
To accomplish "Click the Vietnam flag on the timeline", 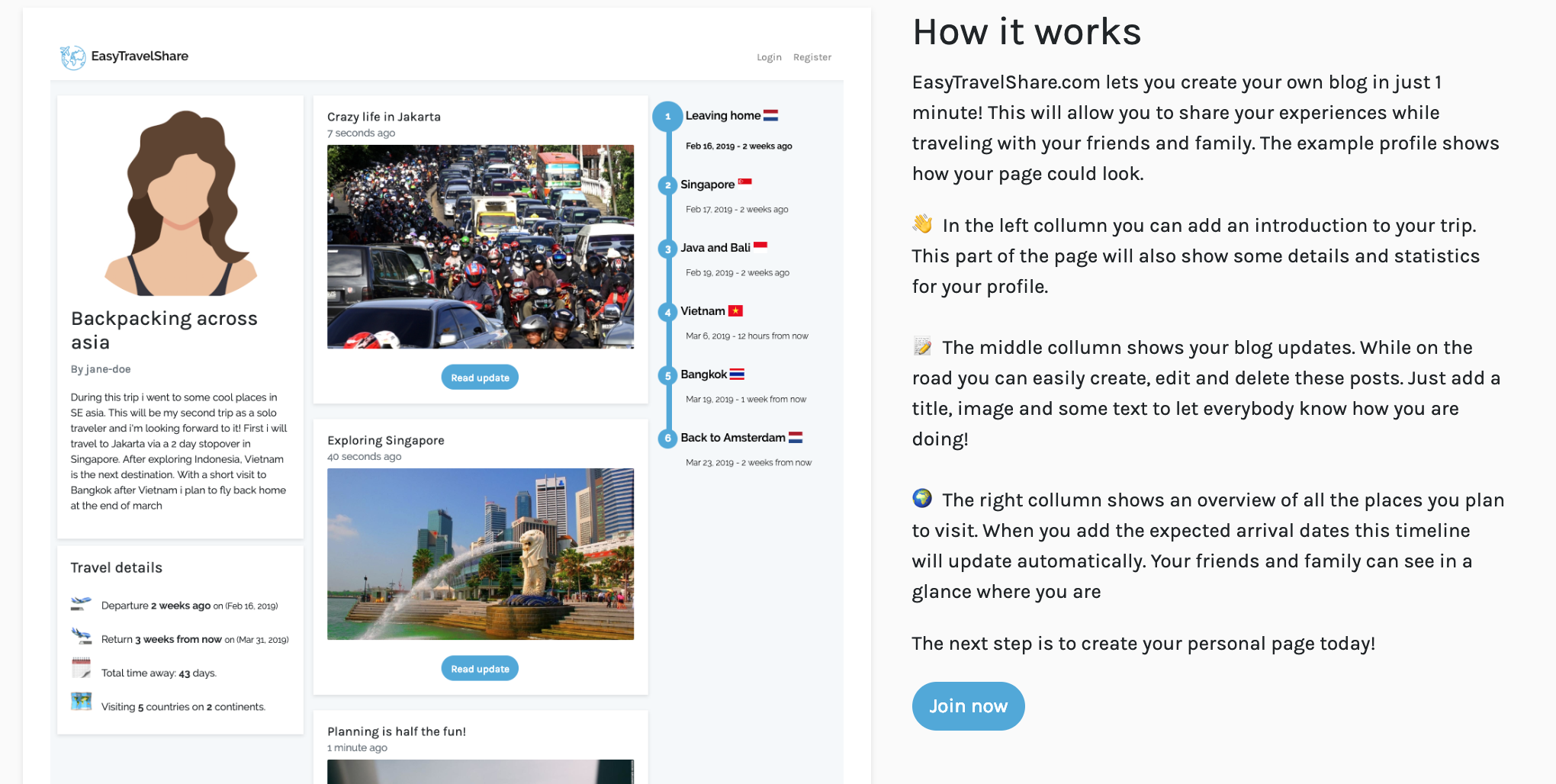I will 734,310.
